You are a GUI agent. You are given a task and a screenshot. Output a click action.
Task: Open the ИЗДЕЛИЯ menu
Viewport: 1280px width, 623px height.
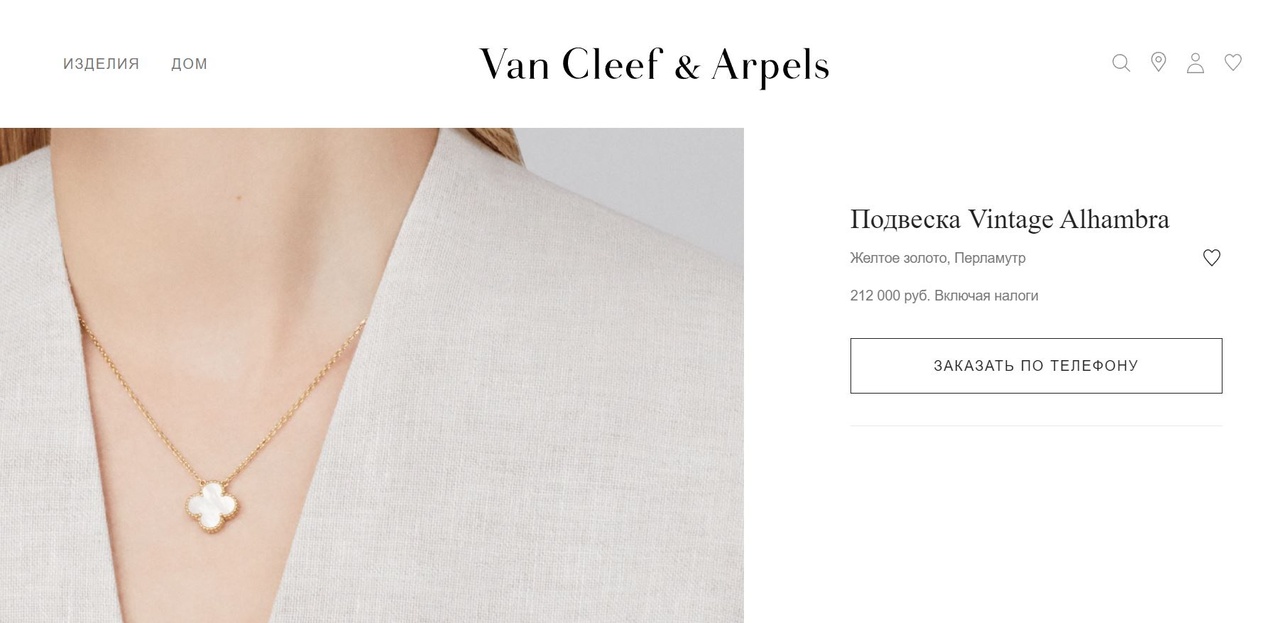click(101, 64)
